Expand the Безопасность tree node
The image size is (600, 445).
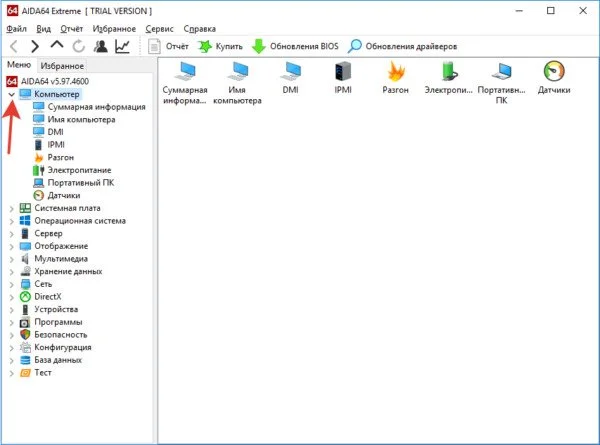pos(11,335)
